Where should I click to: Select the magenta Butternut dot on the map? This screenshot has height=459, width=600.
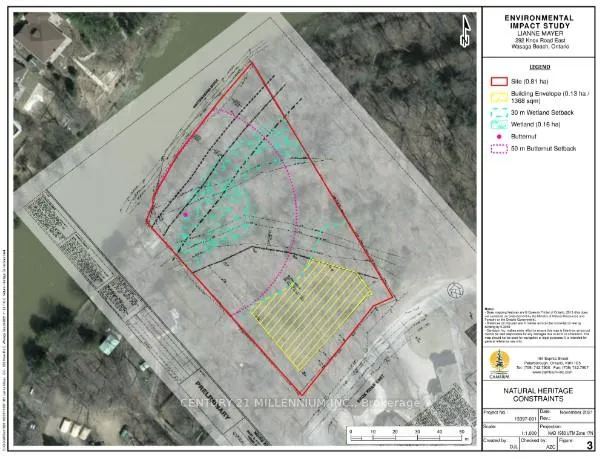pyautogui.click(x=186, y=215)
